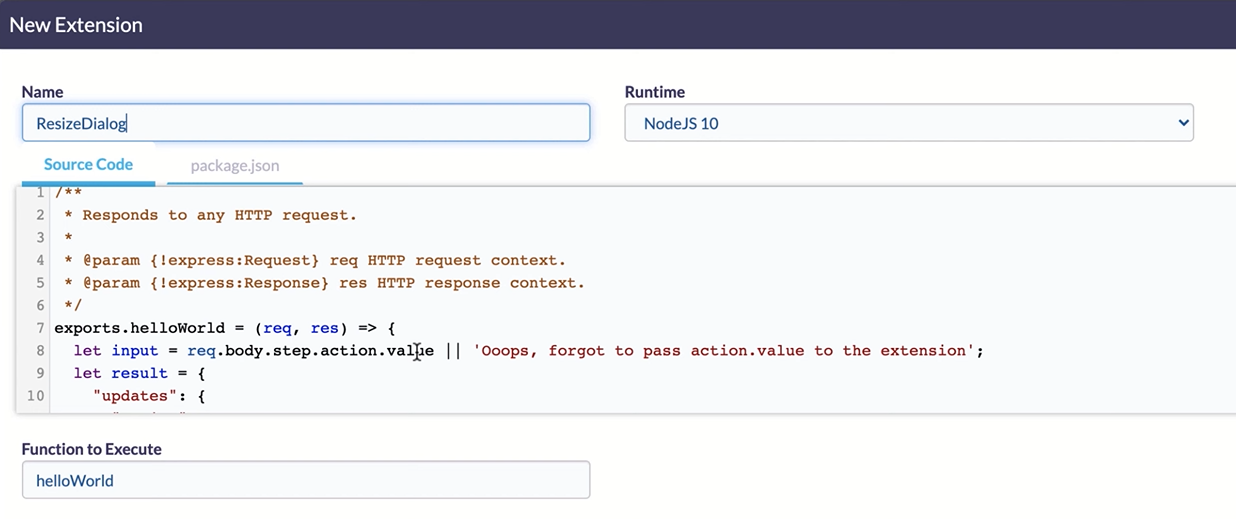The width and height of the screenshot is (1236, 519).
Task: Click the New Extension header title
Action: [76, 25]
